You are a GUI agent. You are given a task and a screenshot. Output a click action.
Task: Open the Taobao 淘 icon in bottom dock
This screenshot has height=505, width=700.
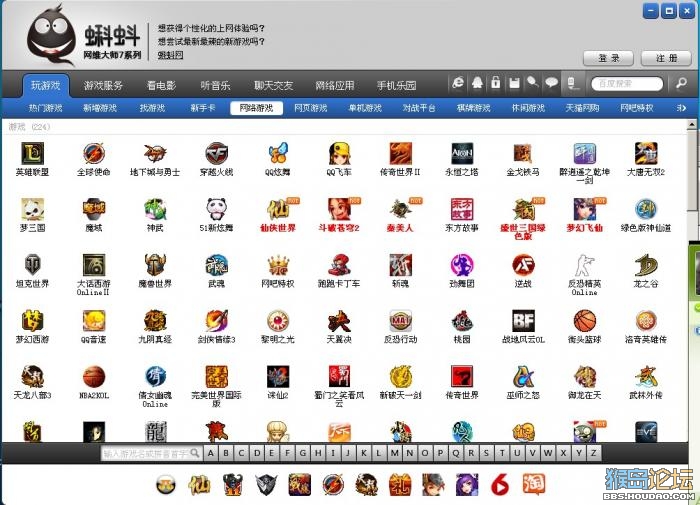tap(534, 484)
